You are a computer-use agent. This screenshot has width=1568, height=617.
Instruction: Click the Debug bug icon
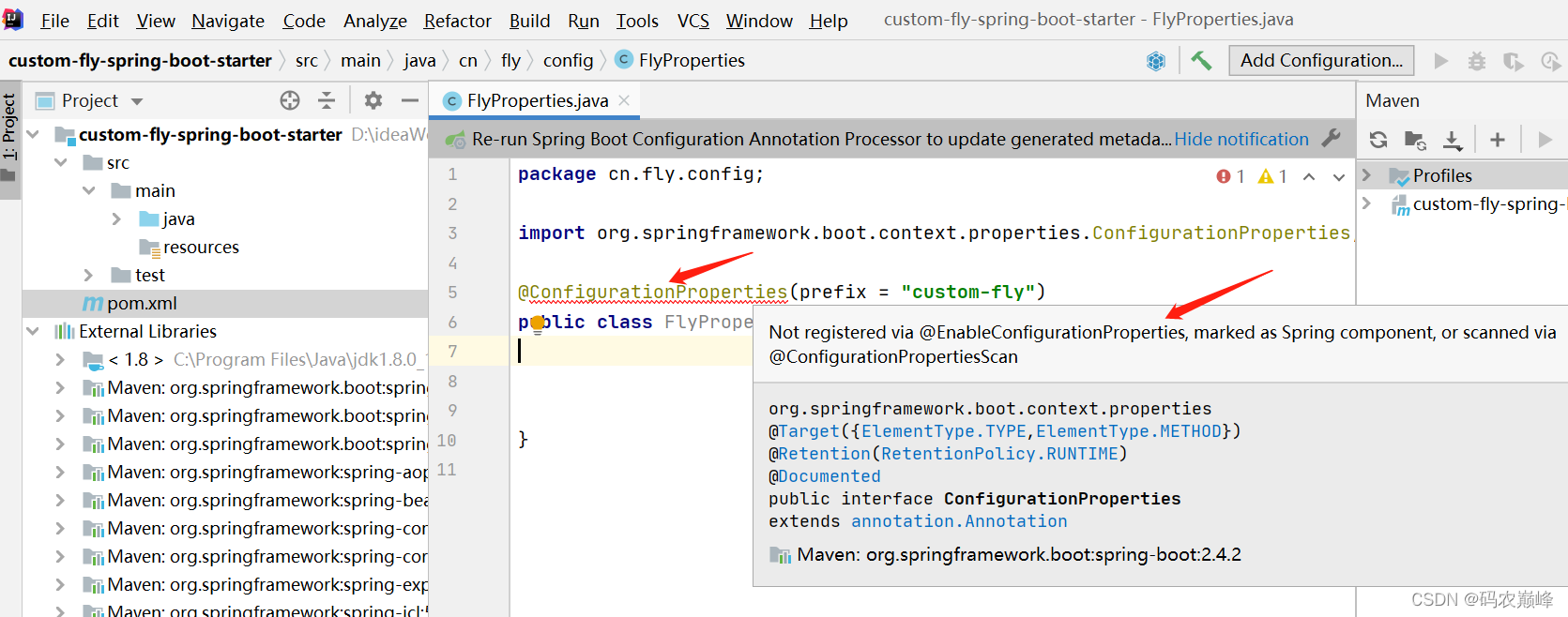(1477, 61)
